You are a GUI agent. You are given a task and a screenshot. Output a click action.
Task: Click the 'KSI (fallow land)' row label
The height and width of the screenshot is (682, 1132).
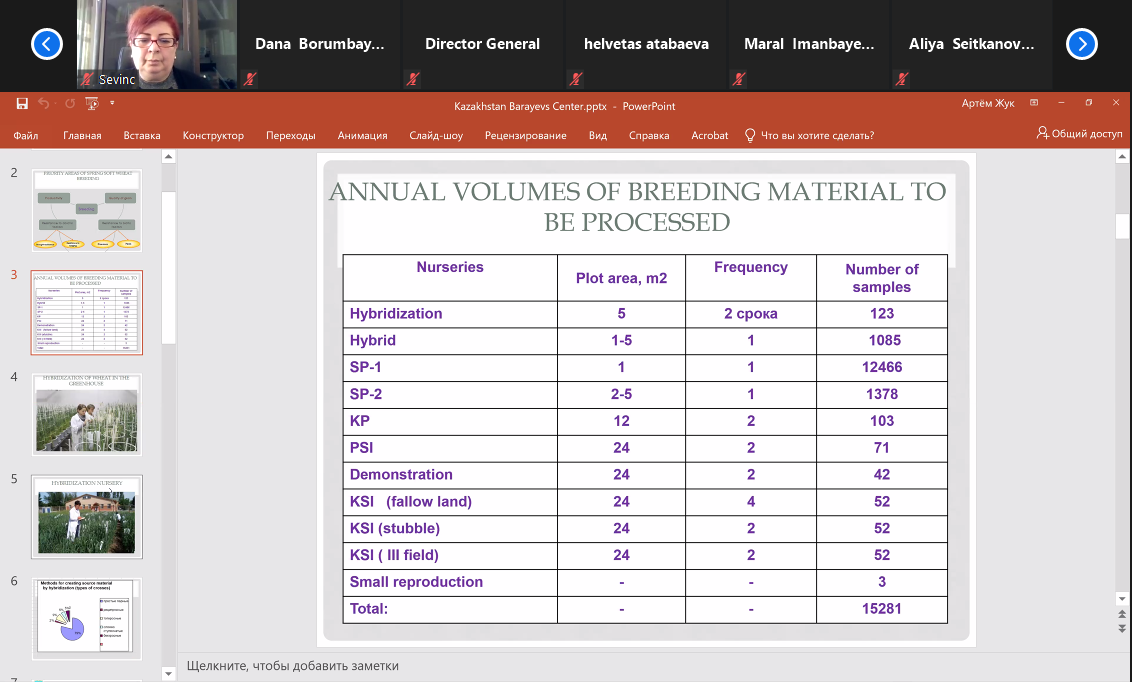point(410,502)
